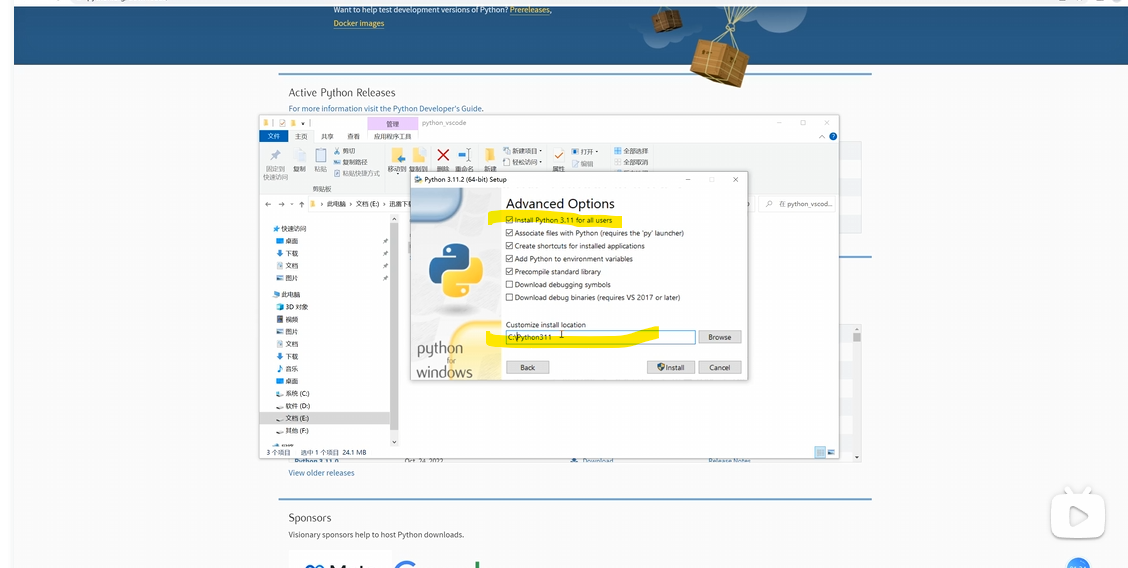Open 'Docker images' link on webpage

[x=358, y=23]
